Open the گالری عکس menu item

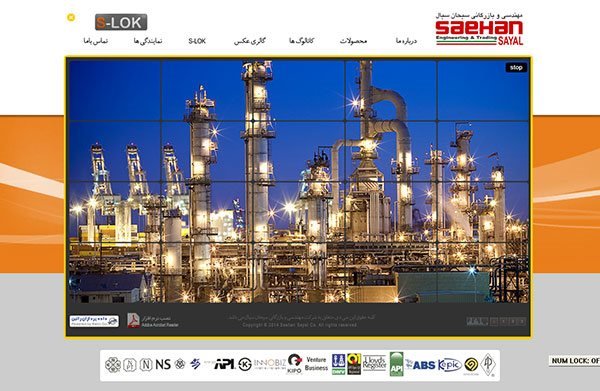coord(249,41)
